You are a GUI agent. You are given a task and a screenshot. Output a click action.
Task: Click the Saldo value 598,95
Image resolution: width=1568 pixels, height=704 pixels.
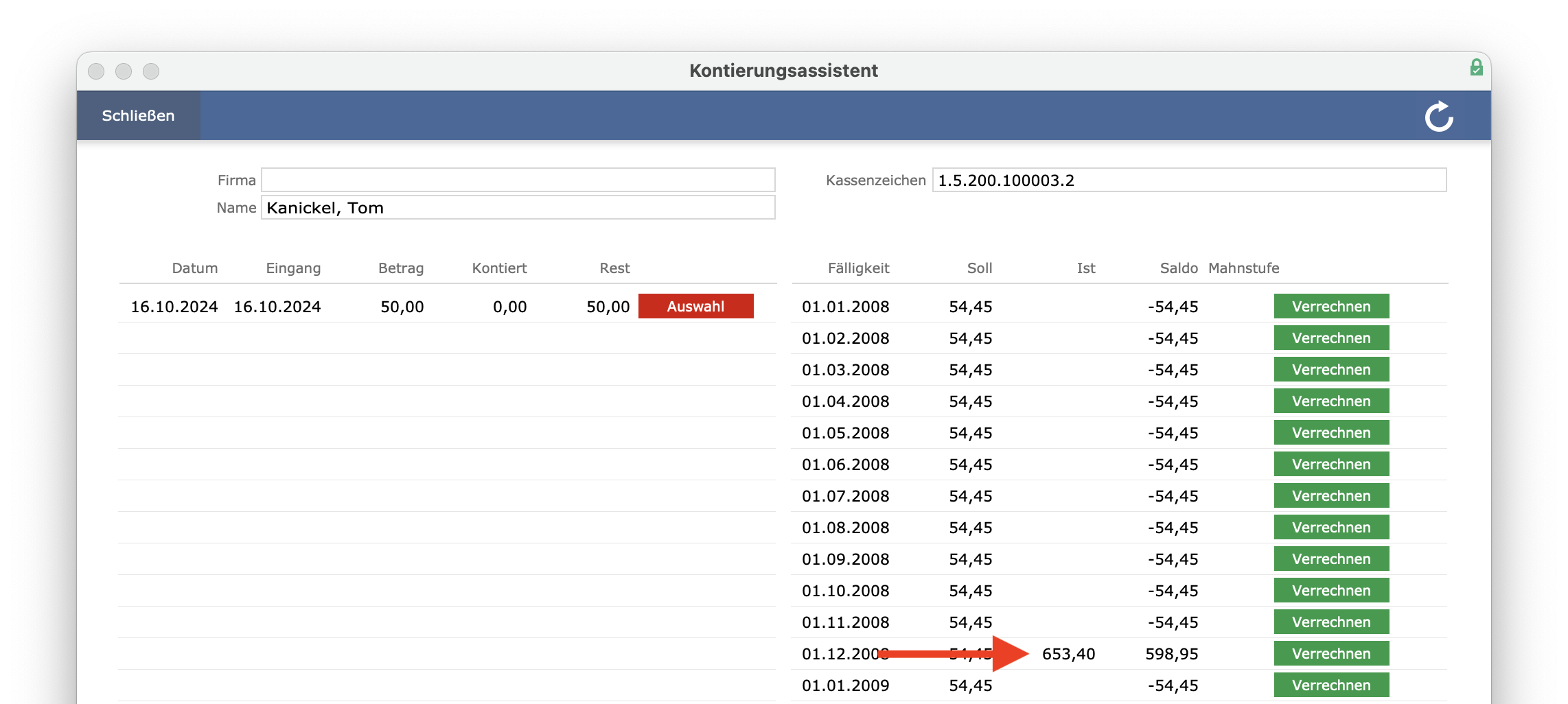click(x=1172, y=654)
